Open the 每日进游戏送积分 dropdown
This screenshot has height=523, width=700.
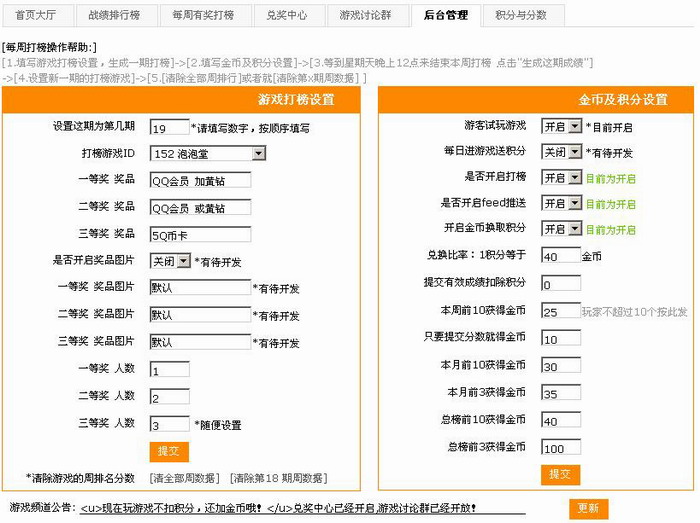tap(562, 152)
